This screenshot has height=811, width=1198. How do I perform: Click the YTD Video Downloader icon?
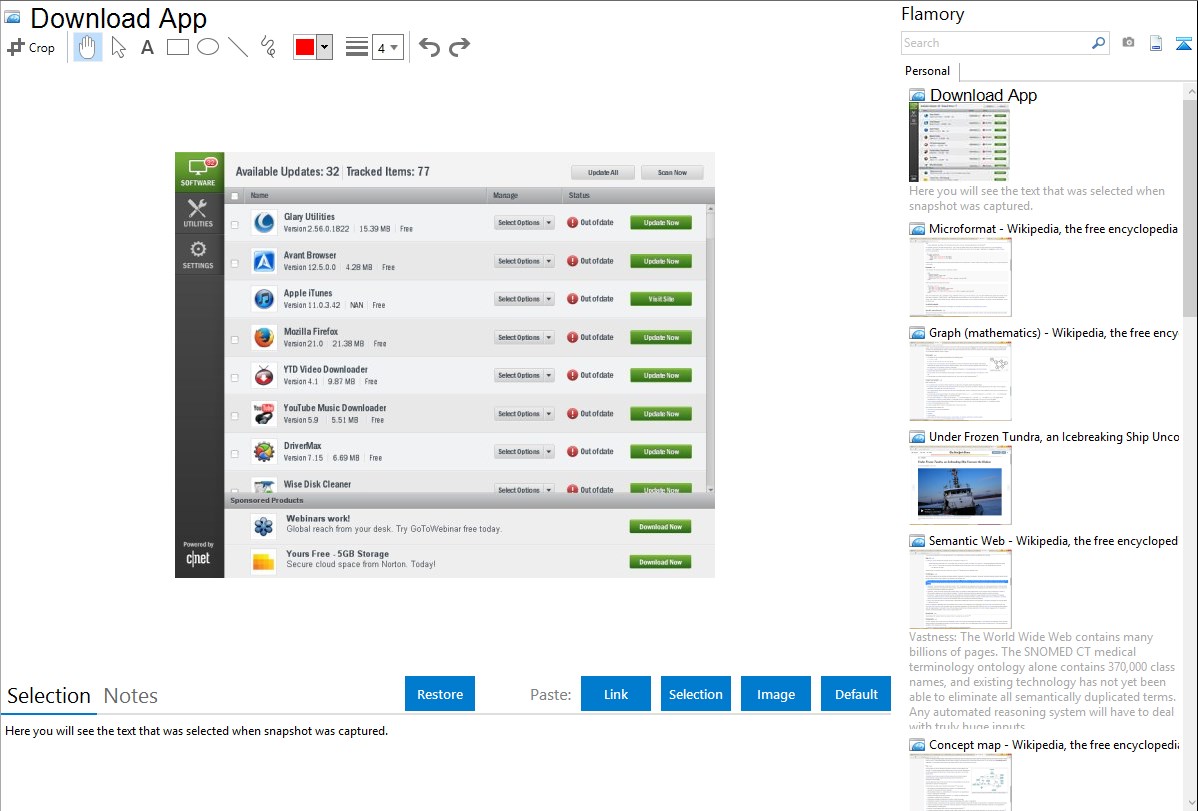point(264,375)
